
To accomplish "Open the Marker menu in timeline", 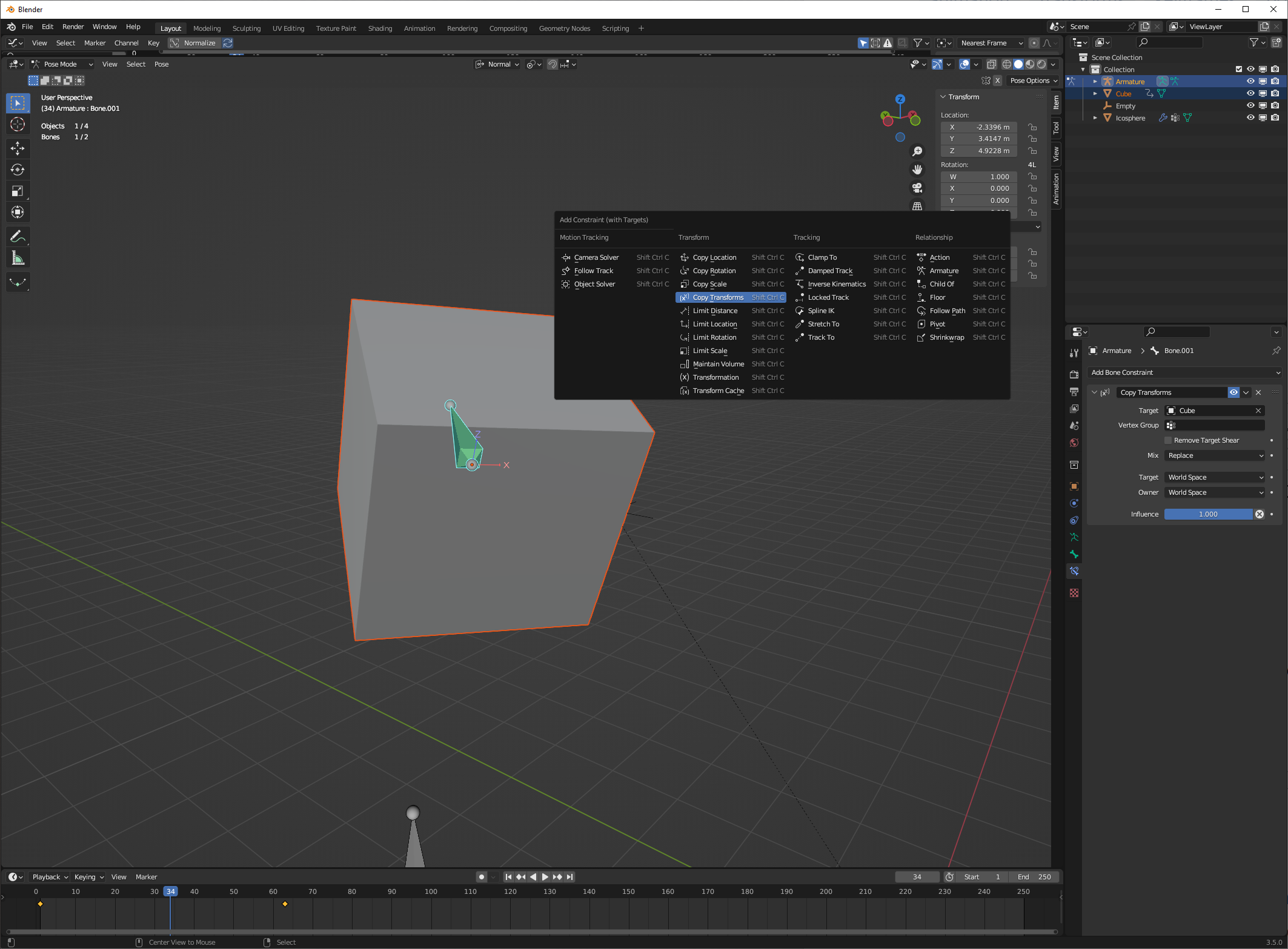I will pyautogui.click(x=146, y=877).
